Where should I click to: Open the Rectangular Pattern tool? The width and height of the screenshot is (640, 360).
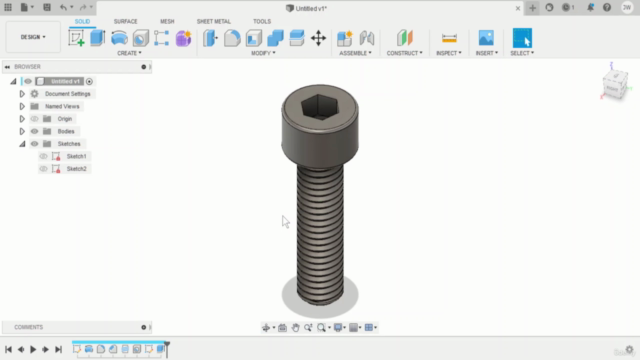click(162, 38)
